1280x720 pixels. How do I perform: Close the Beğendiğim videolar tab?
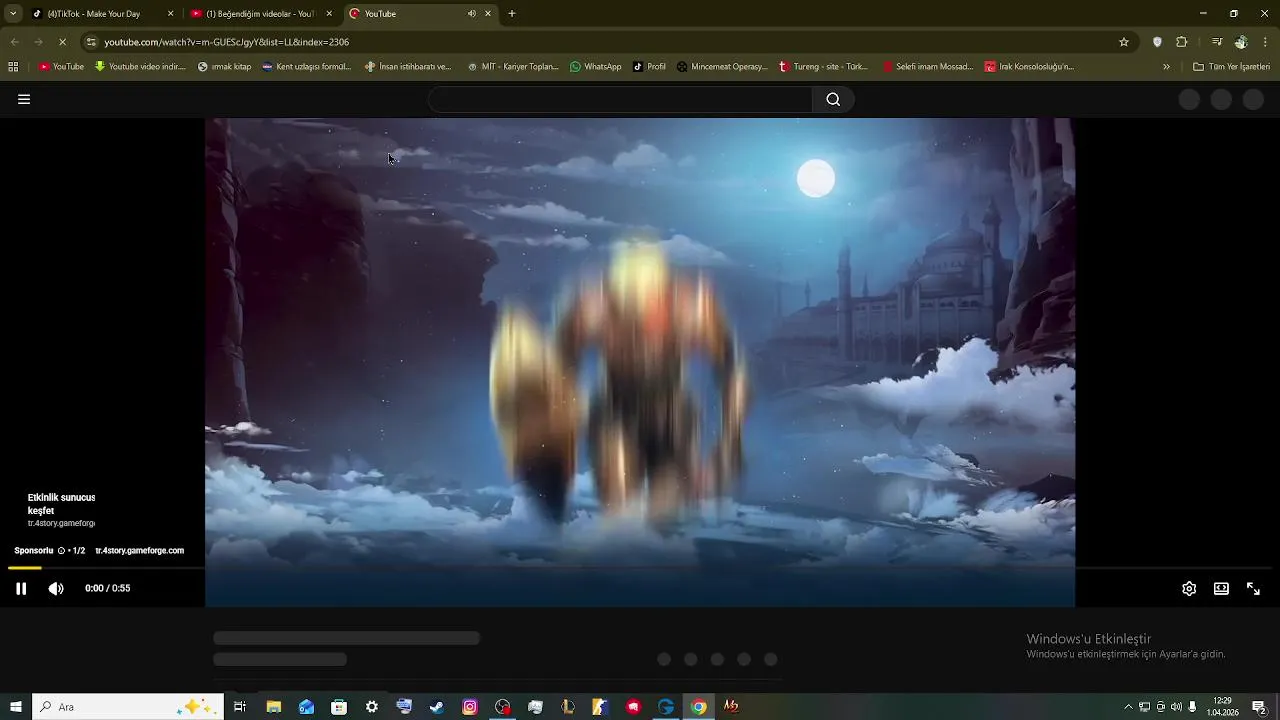pos(329,14)
